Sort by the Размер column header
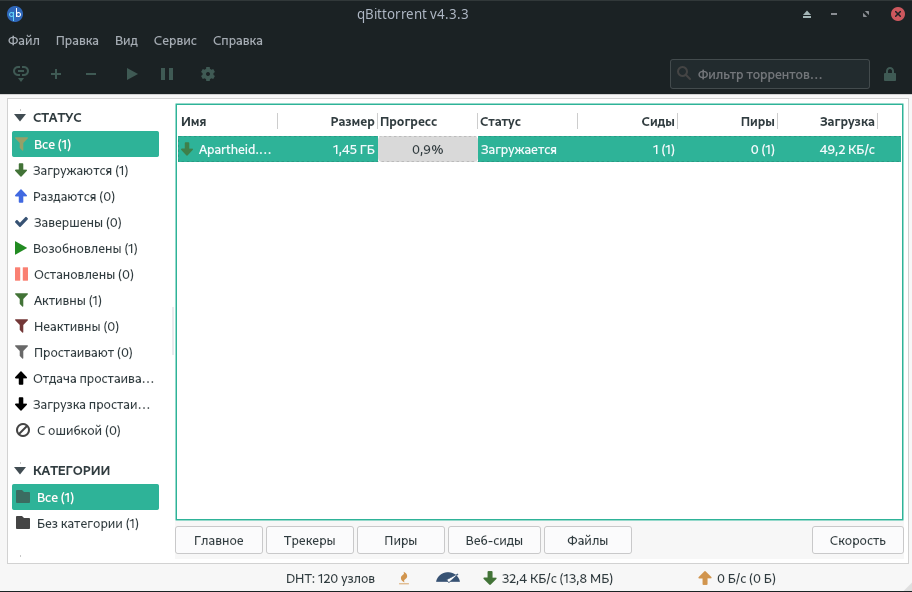This screenshot has width=912, height=592. (327, 122)
